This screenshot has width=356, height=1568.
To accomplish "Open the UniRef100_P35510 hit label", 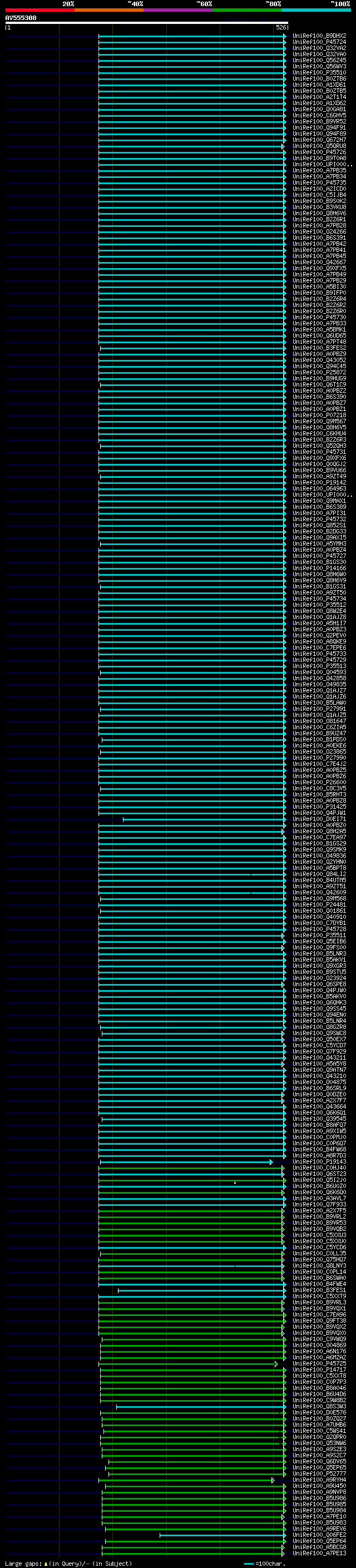I will [x=319, y=73].
